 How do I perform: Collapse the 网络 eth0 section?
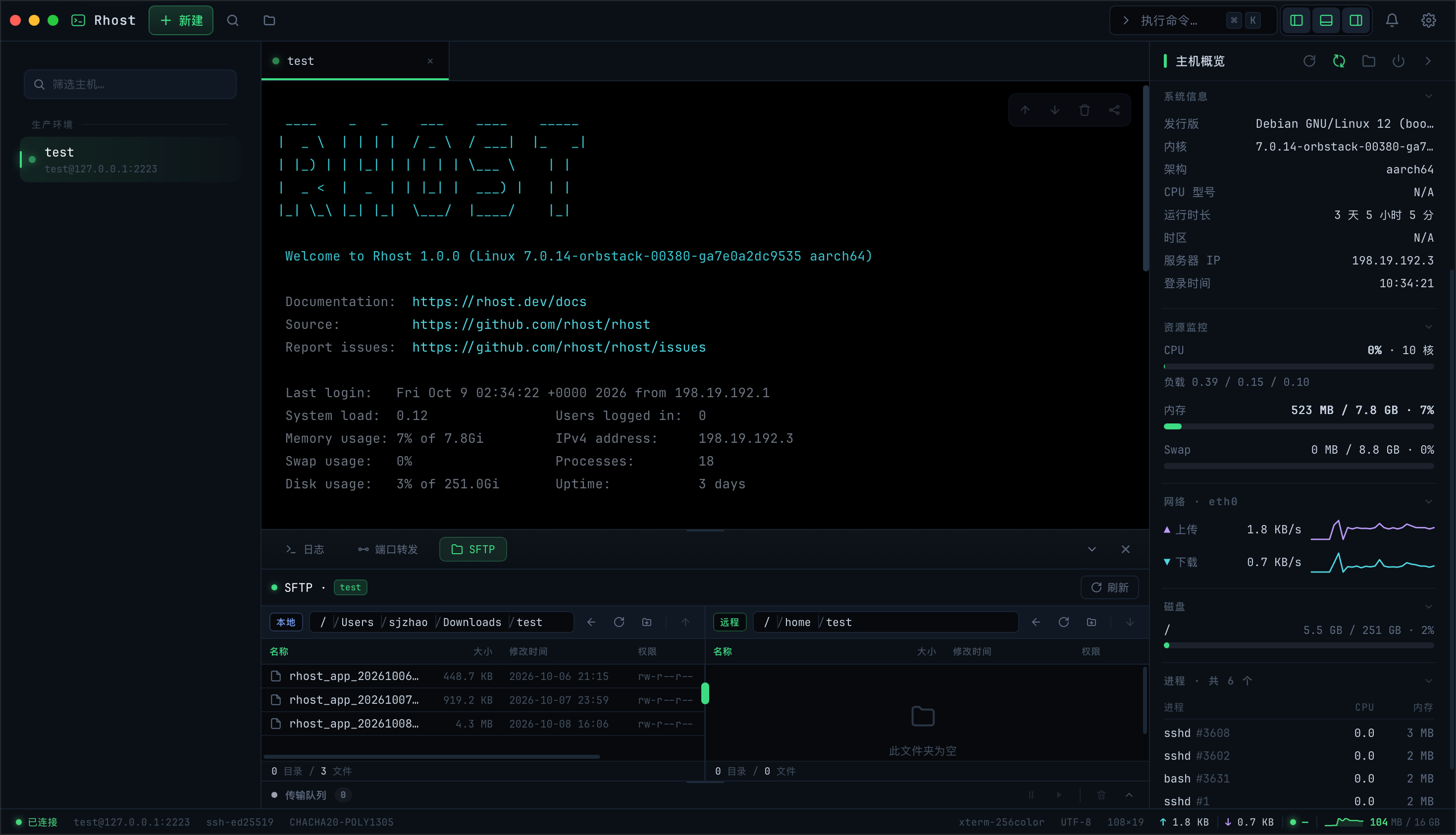point(1428,502)
